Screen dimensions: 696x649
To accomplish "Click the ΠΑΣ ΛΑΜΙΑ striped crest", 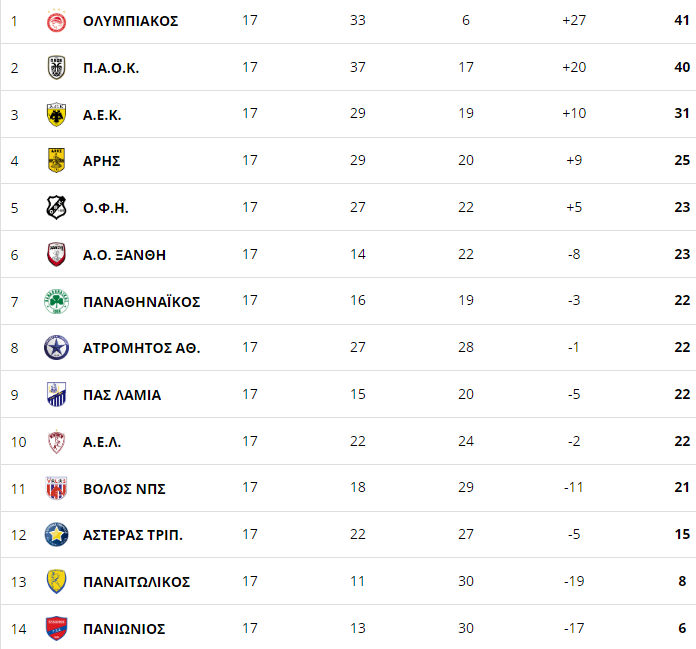I will coord(56,394).
